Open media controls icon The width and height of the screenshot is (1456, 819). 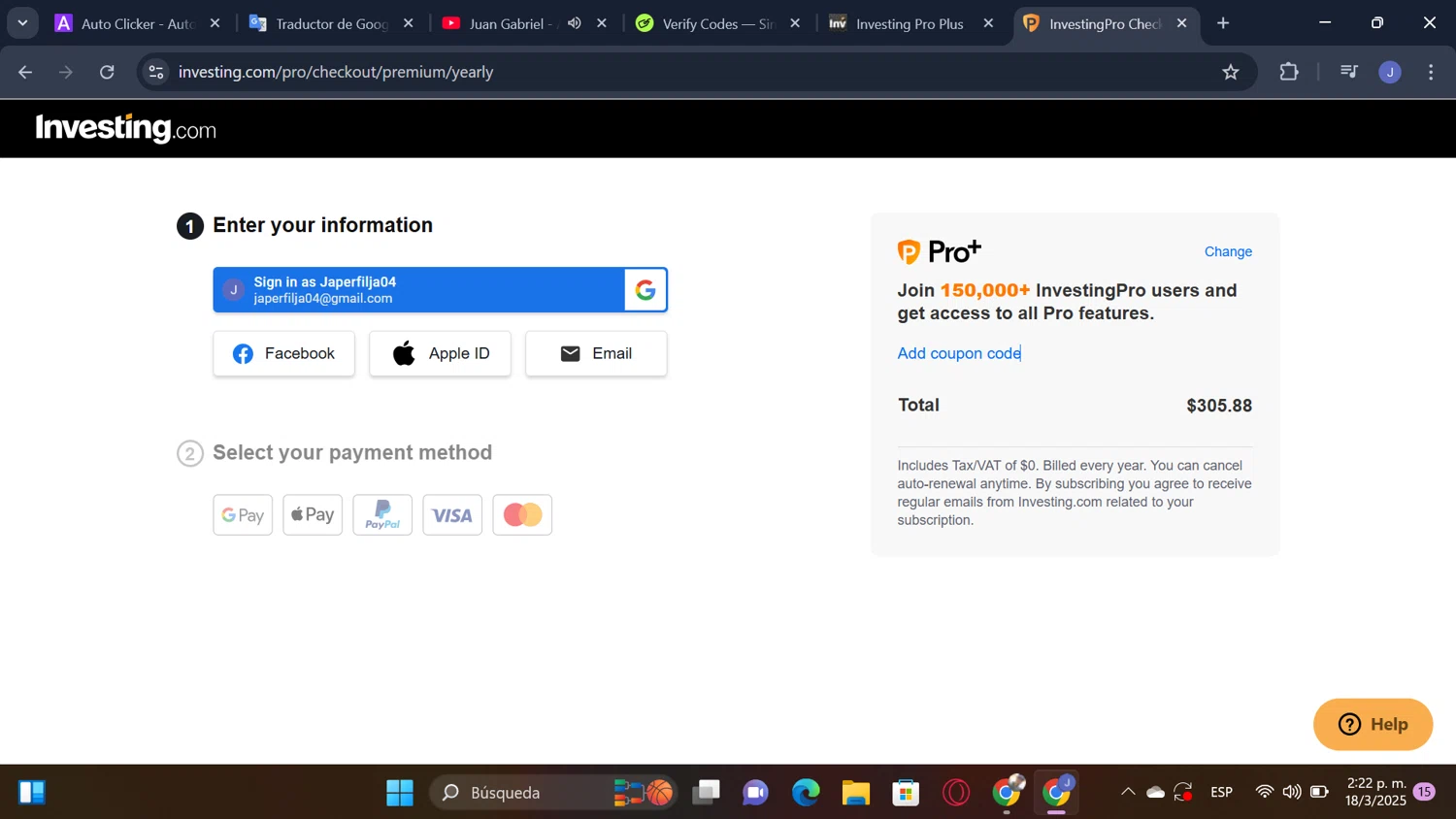point(1348,72)
